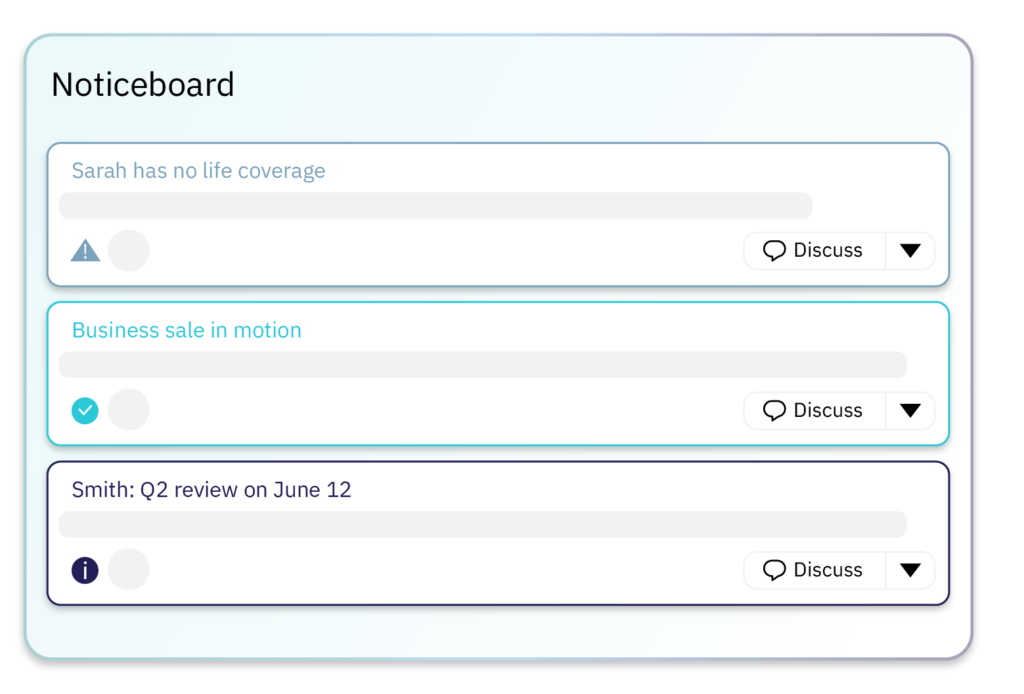The image size is (1024, 694).
Task: Click the Noticeboard heading
Action: [143, 85]
